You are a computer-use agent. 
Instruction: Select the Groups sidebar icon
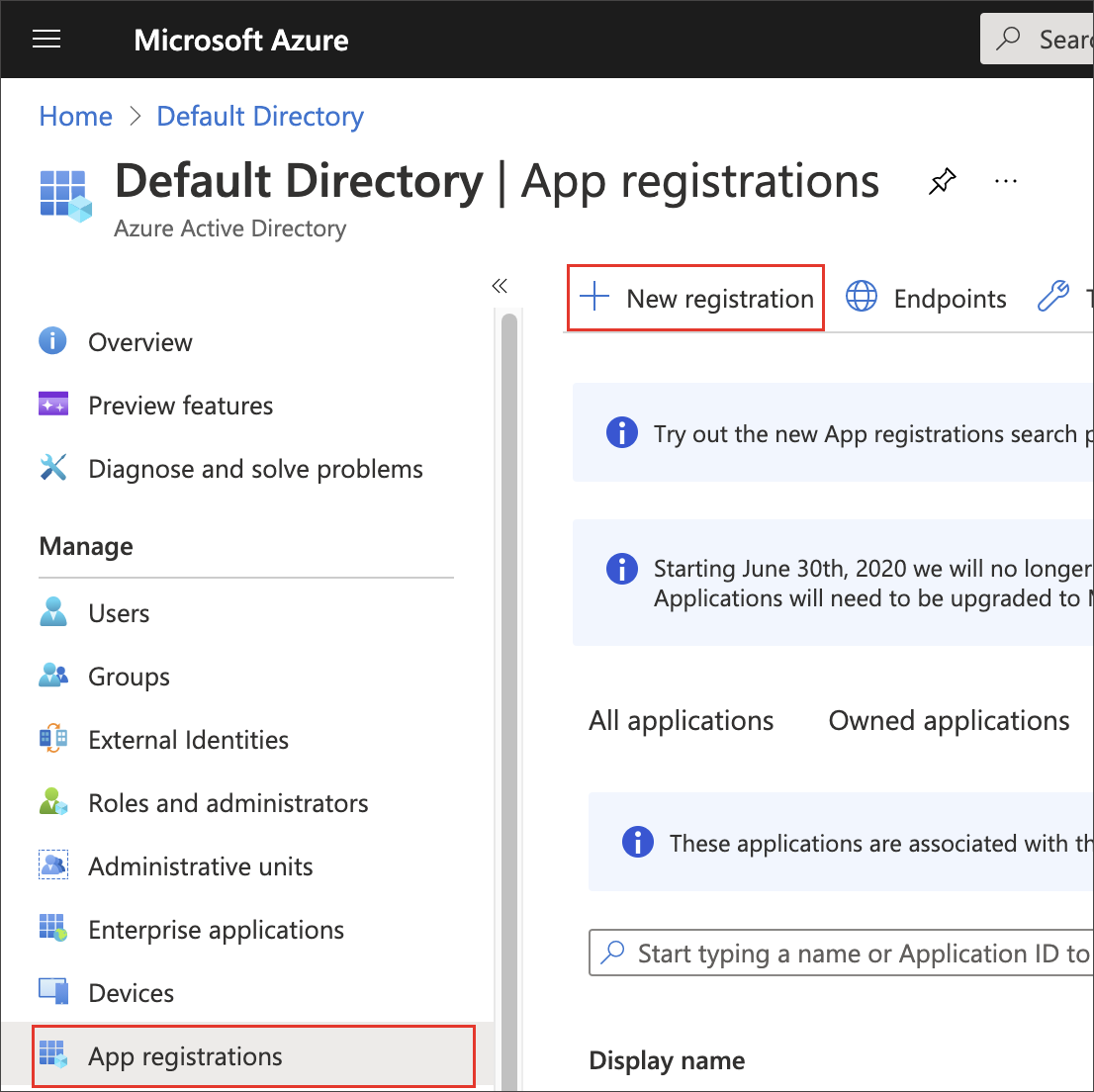(53, 676)
